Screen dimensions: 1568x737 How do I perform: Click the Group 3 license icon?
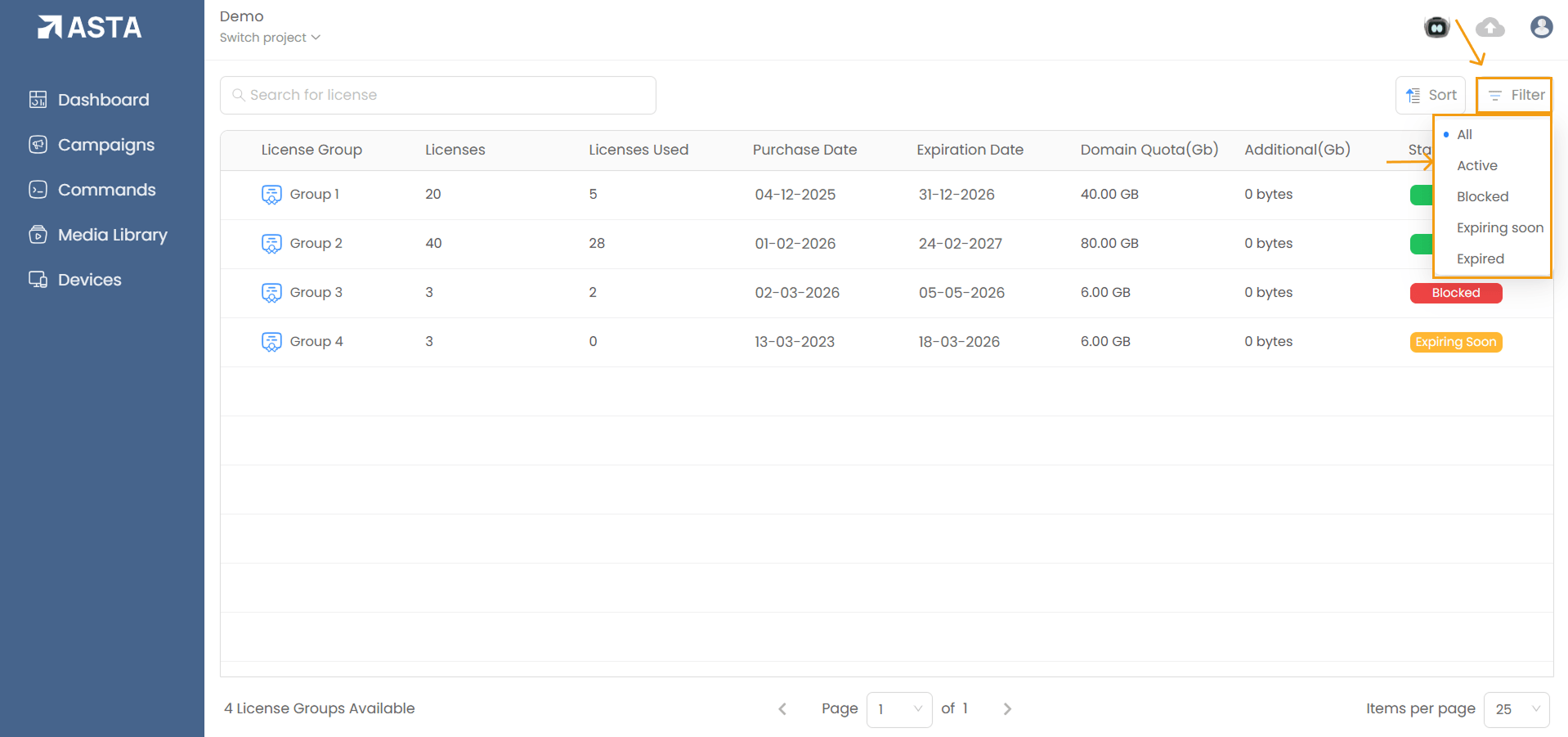(271, 293)
